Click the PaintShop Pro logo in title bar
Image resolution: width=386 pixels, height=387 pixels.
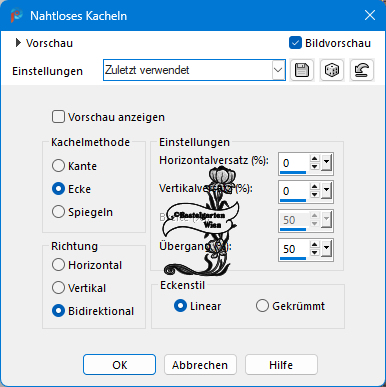tap(16, 15)
